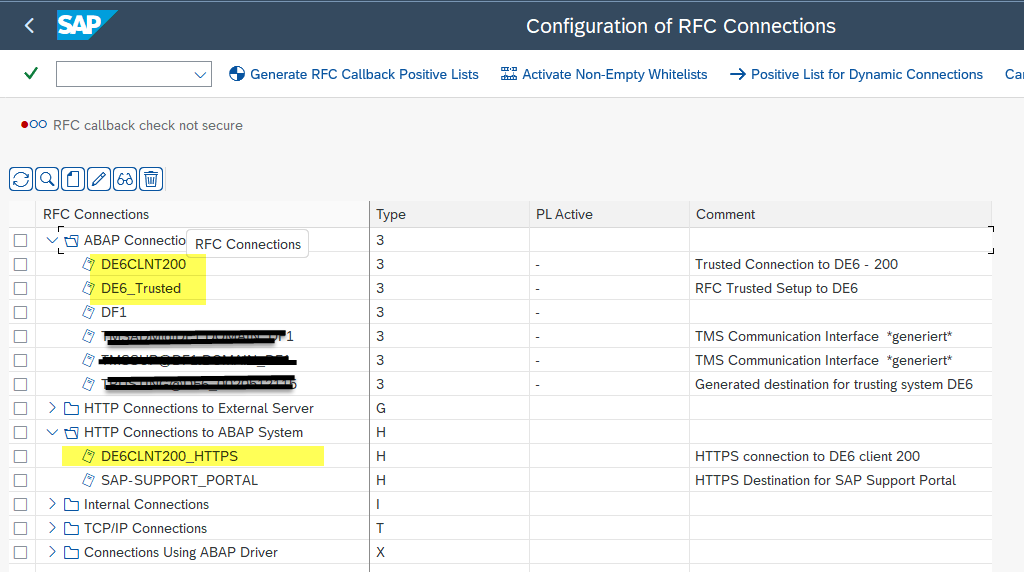This screenshot has width=1024, height=572.
Task: Click the DF1 connection icon
Action: click(88, 312)
